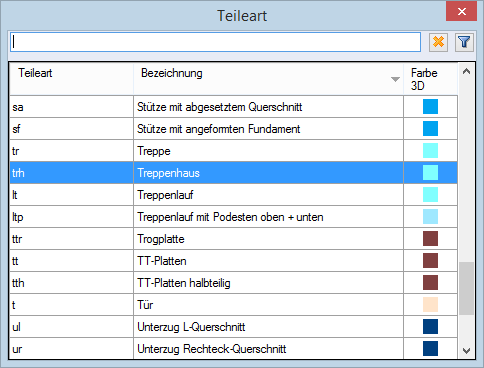Click the color swatch for Treppenlauf
This screenshot has width=484, height=368.
point(430,195)
